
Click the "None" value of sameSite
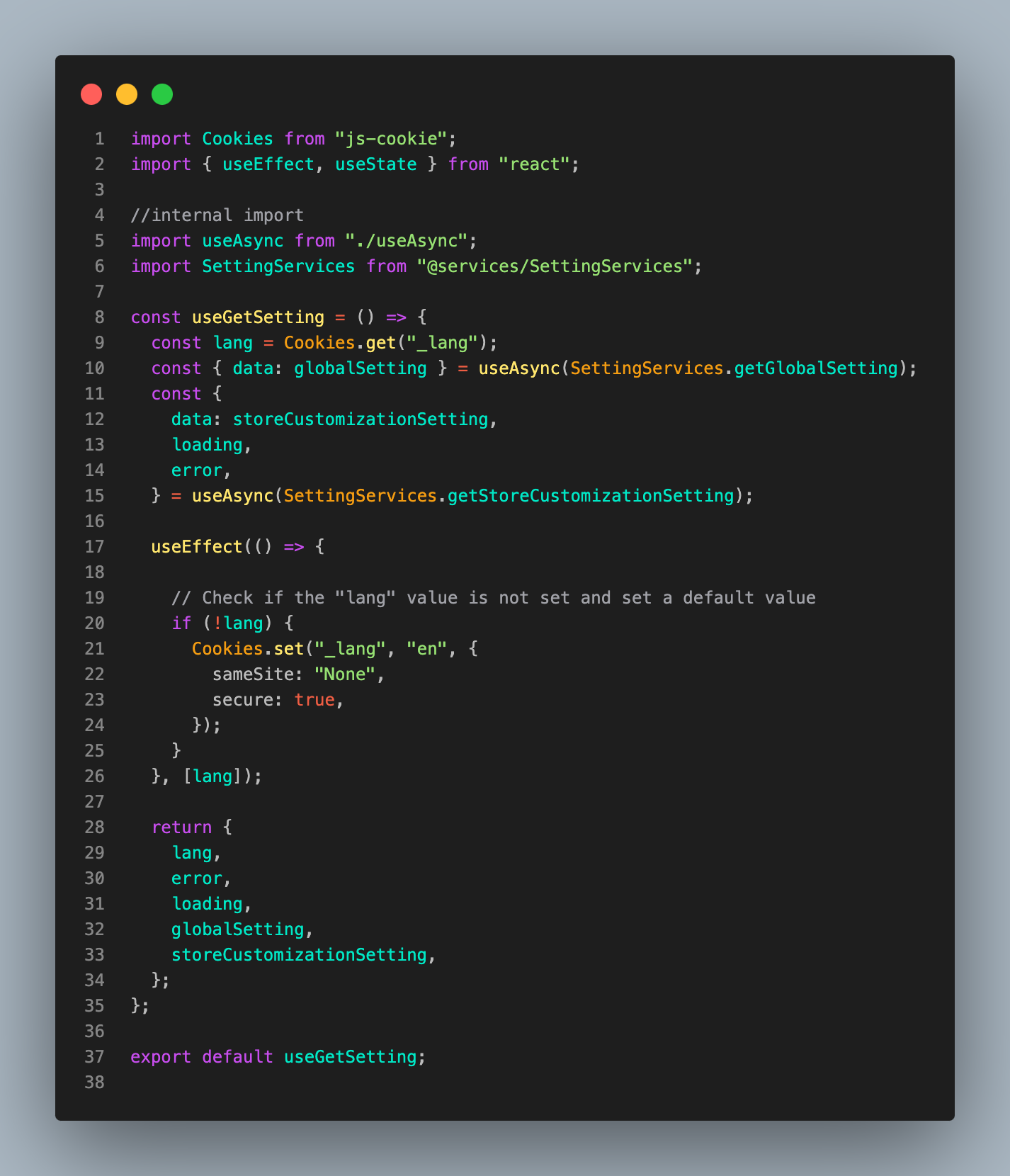[345, 674]
